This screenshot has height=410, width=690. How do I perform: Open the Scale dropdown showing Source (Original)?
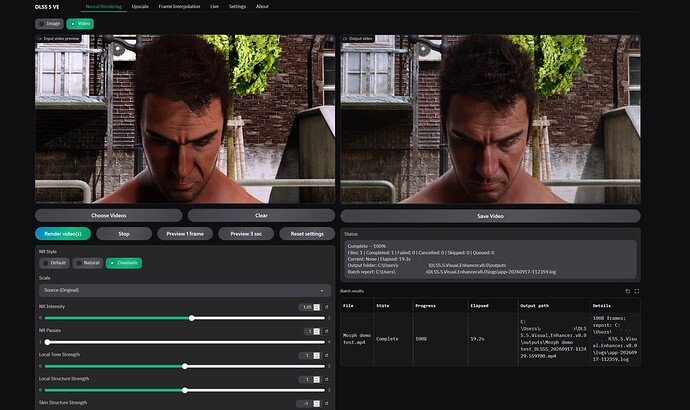185,290
